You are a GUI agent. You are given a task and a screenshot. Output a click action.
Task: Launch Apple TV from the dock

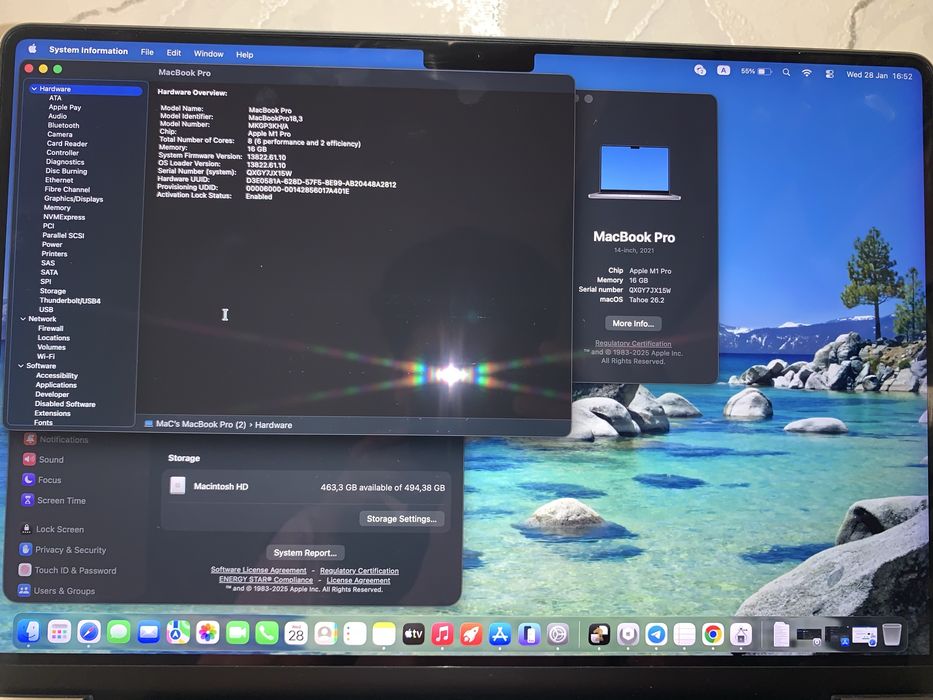[413, 634]
